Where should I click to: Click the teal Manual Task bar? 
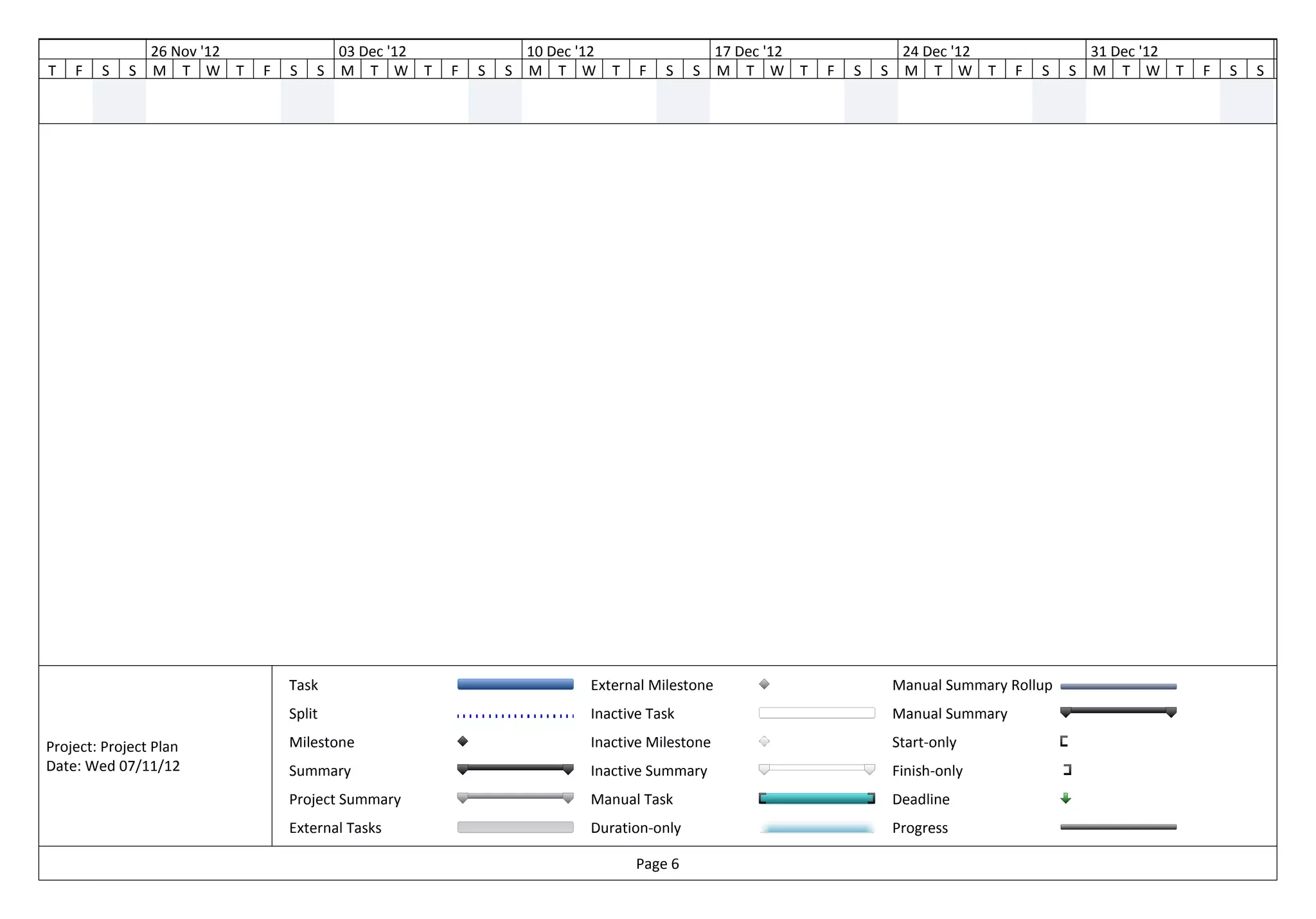(x=816, y=798)
